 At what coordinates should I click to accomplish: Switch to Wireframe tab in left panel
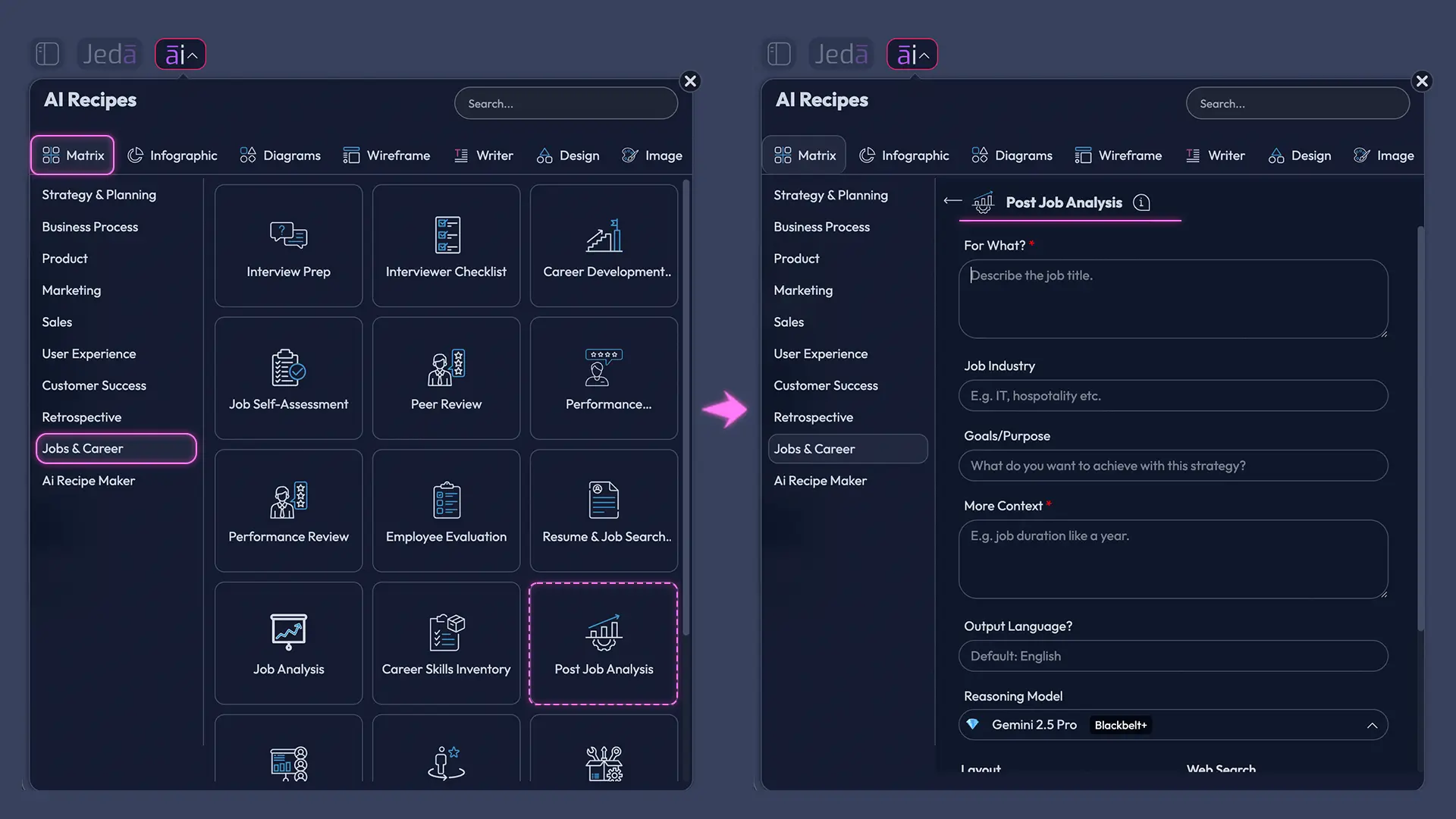[x=387, y=155]
